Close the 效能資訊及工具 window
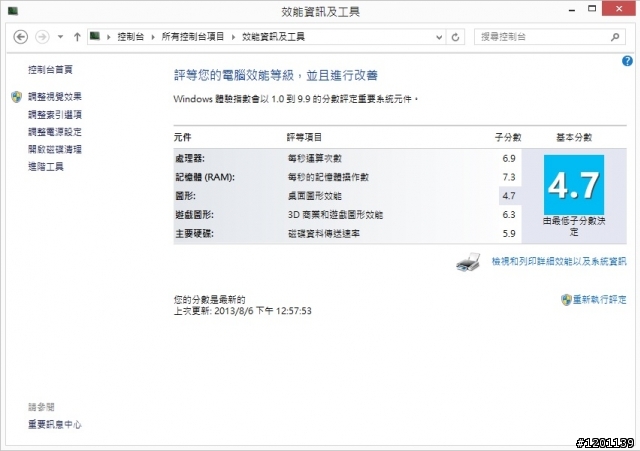Viewport: 640px width, 451px height. coord(619,9)
